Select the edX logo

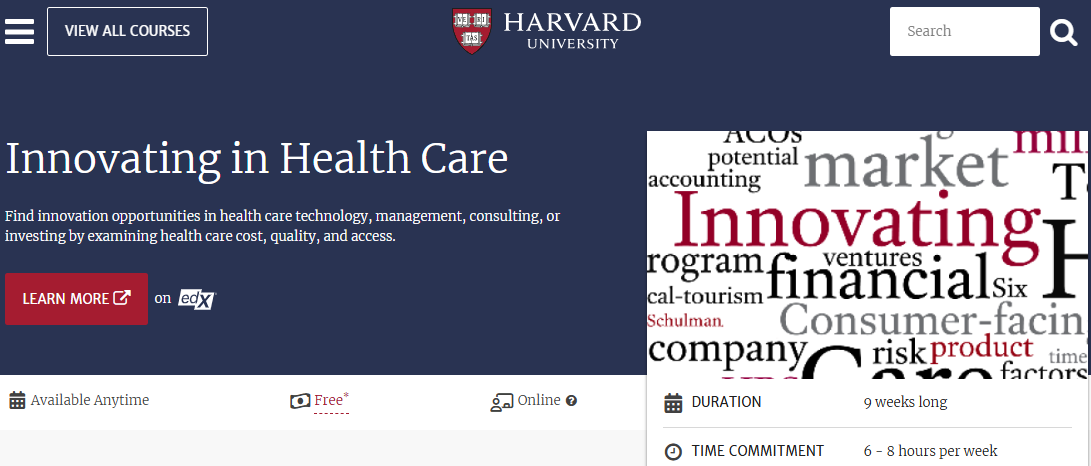pyautogui.click(x=197, y=299)
